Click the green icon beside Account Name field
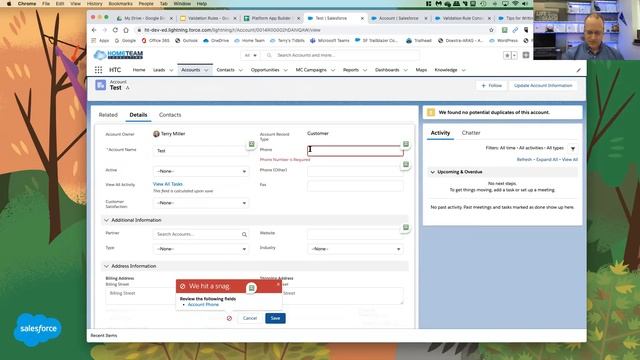Viewport: 640px width, 360px height. 251,144
